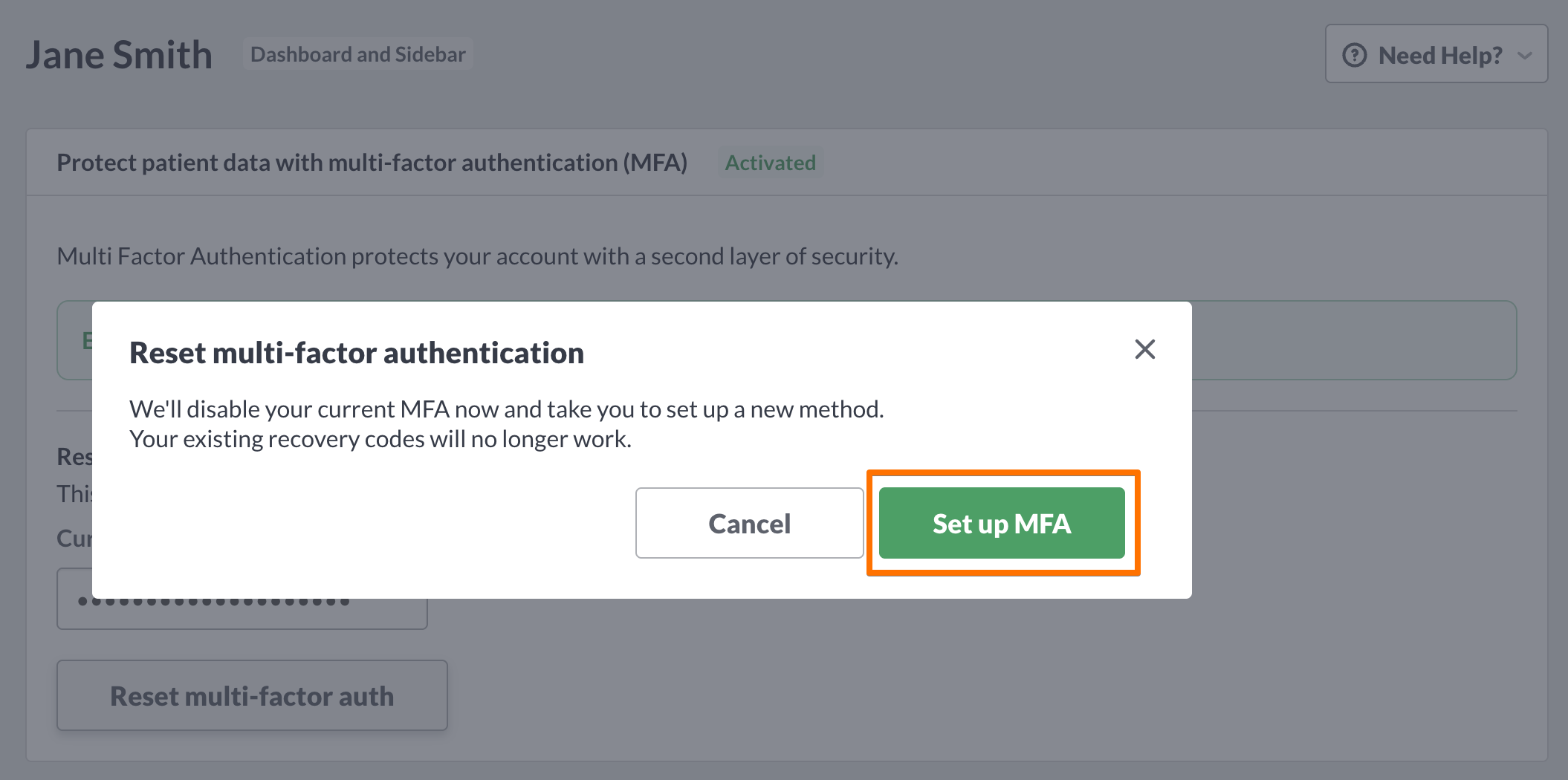This screenshot has width=1568, height=780.
Task: Click the Dashboard and Sidebar tag
Action: 357,54
